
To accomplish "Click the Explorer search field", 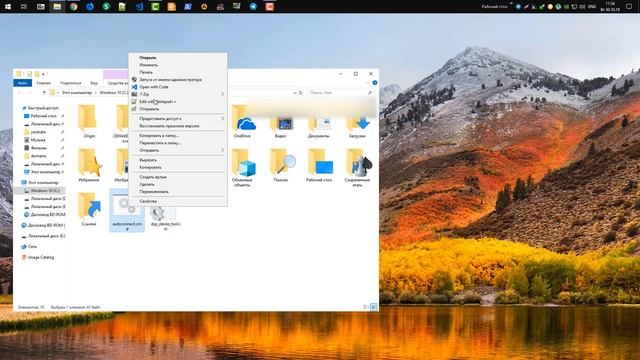I will coord(340,93).
